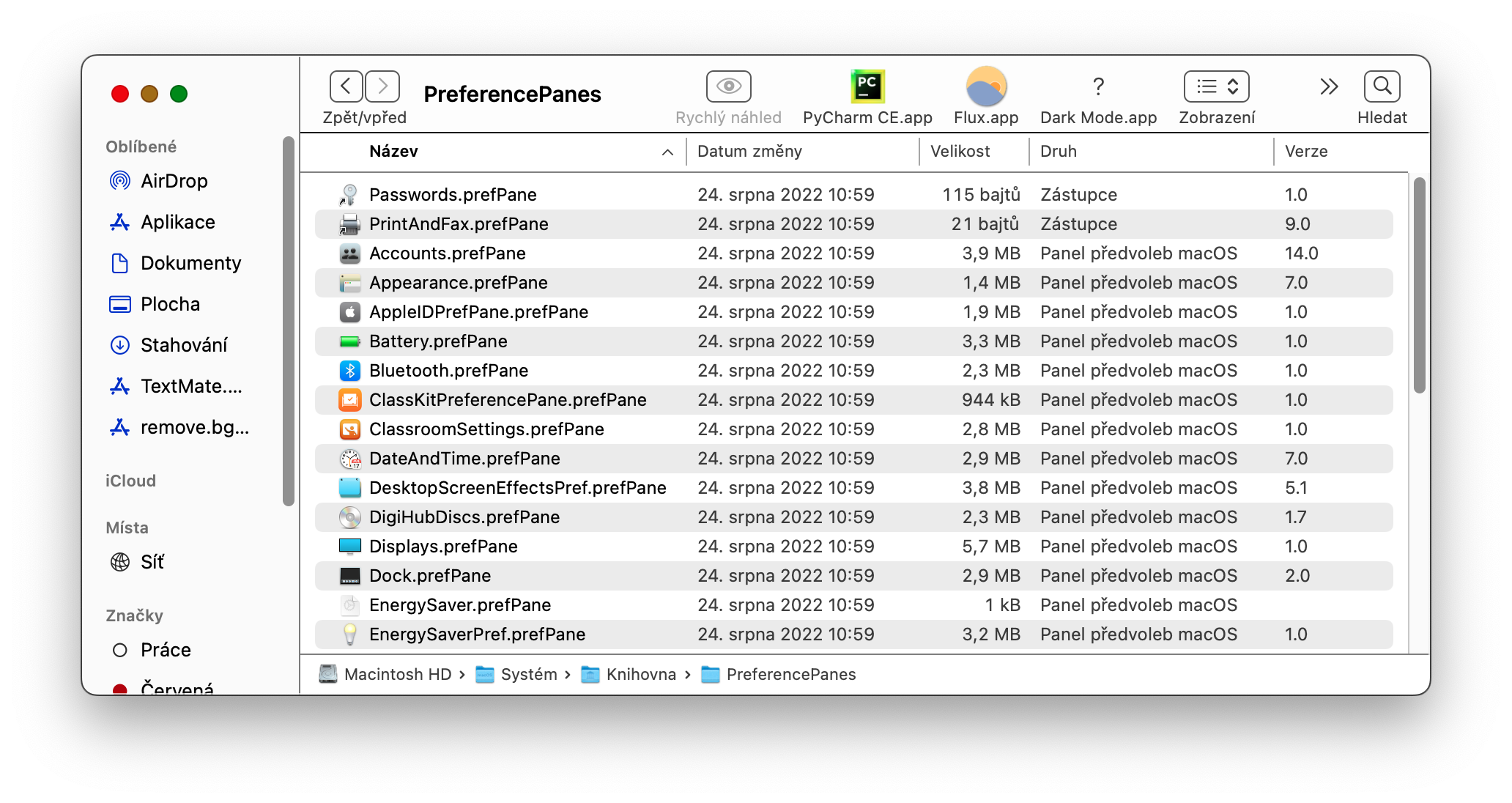Image resolution: width=1512 pixels, height=803 pixels.
Task: Open Quick Look preview eye icon
Action: (728, 86)
